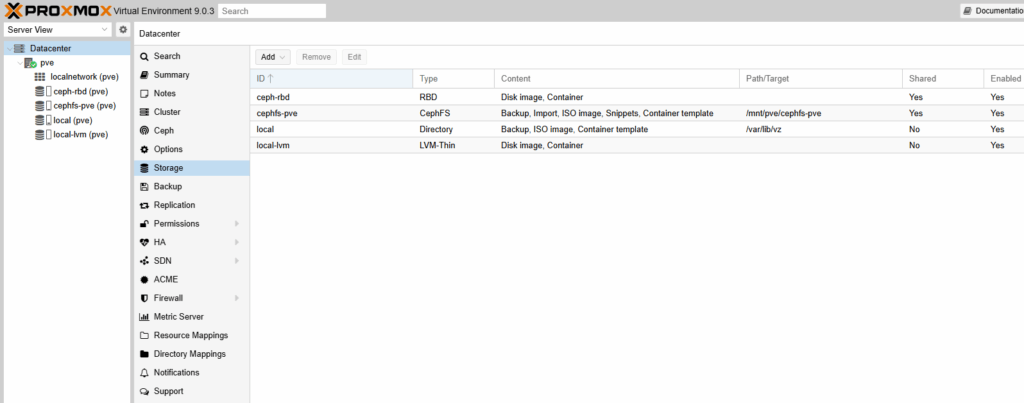Click the gear icon beside Server View
This screenshot has width=1024, height=403.
pyautogui.click(x=123, y=30)
